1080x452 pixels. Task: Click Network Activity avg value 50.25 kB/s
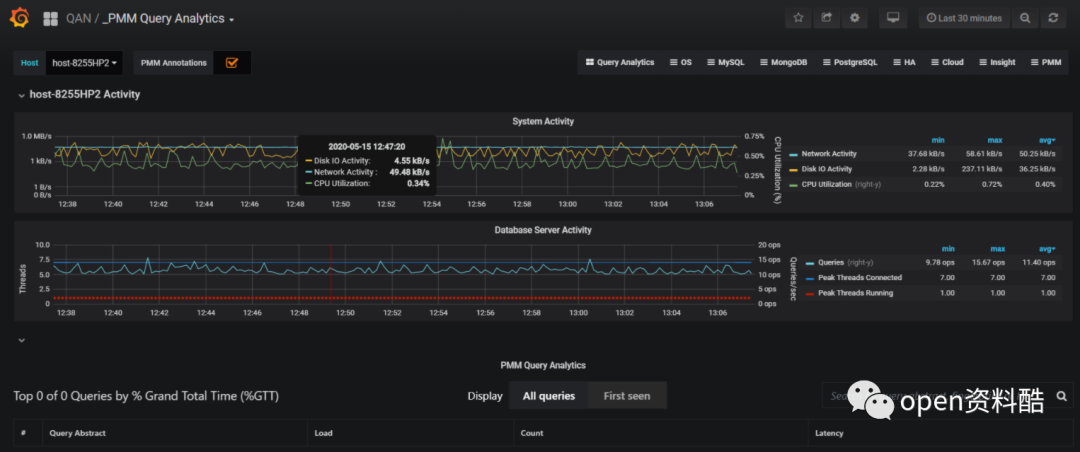click(1037, 154)
